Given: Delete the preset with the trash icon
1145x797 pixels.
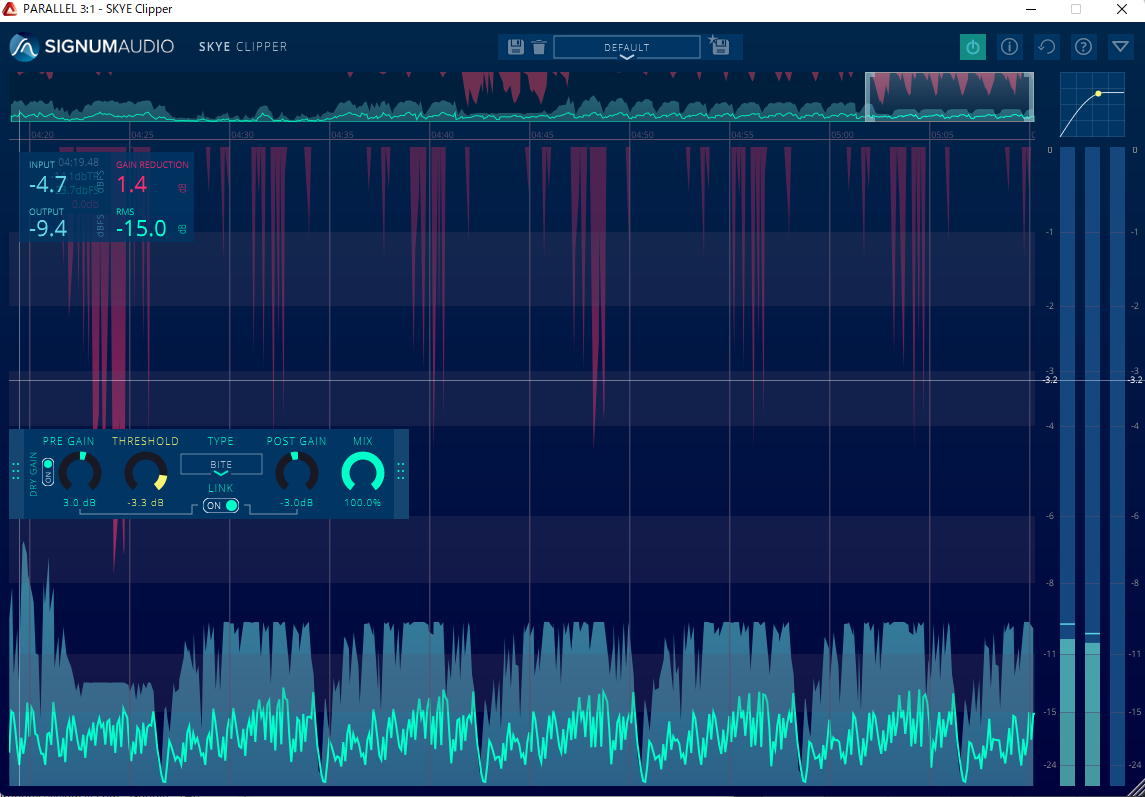Looking at the screenshot, I should click(x=539, y=47).
